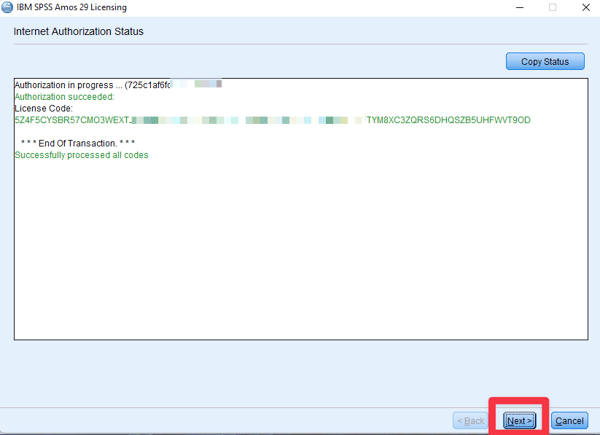Click the disabled < Back button
The width and height of the screenshot is (600, 435).
[x=471, y=421]
